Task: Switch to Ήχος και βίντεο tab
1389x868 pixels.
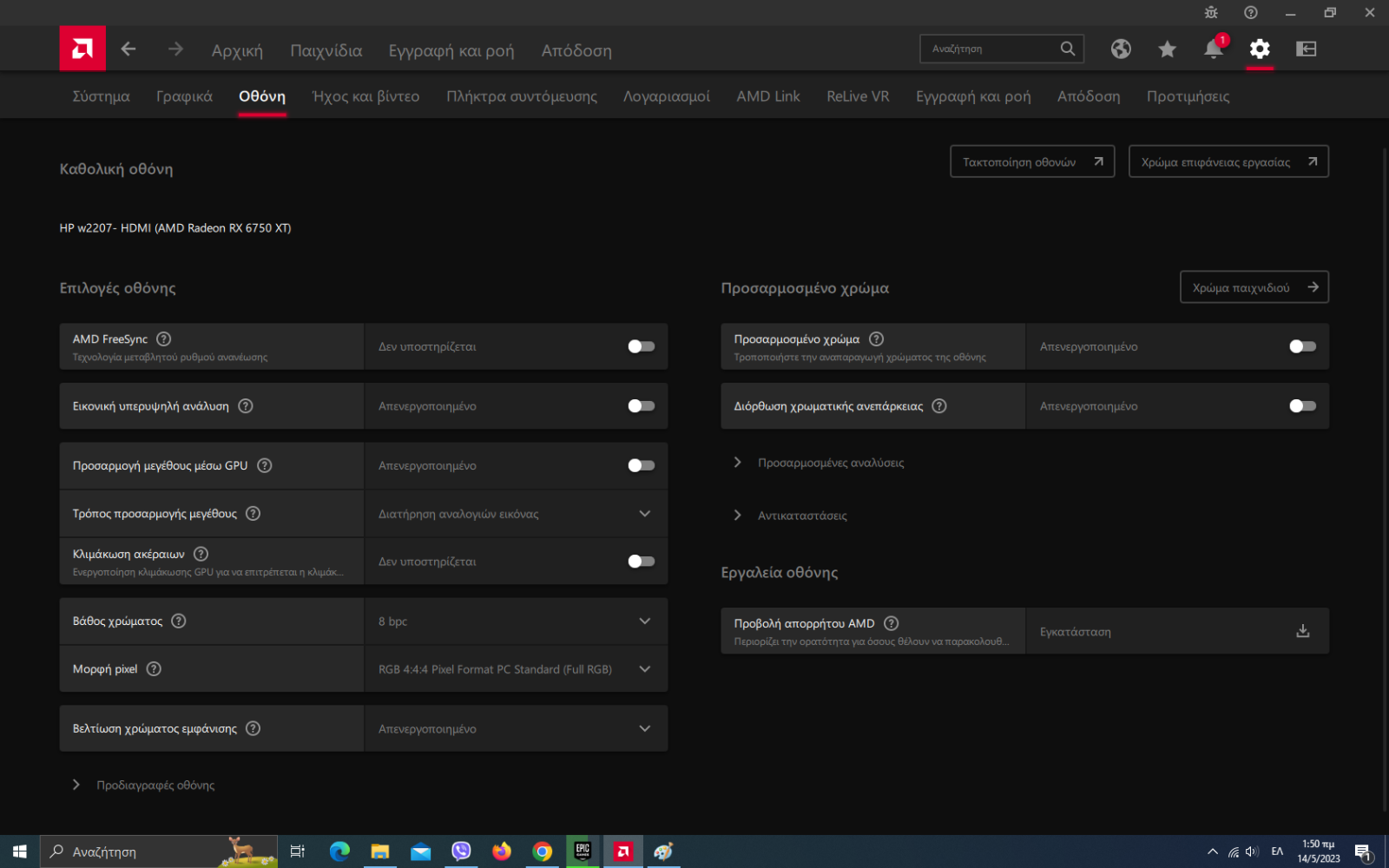Action: pos(365,96)
